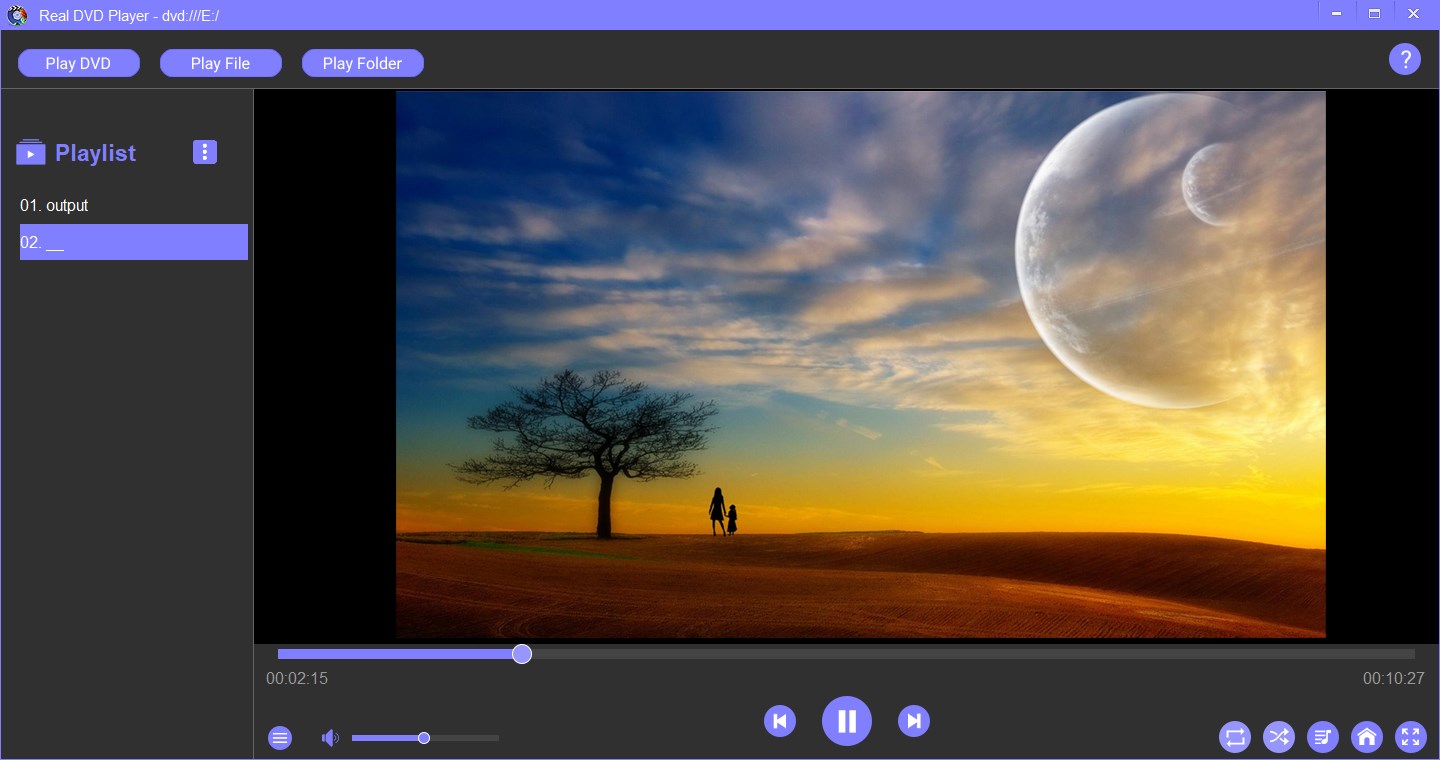Screen dimensions: 1440x760
Task: Open the help question mark icon
Action: 1405,59
